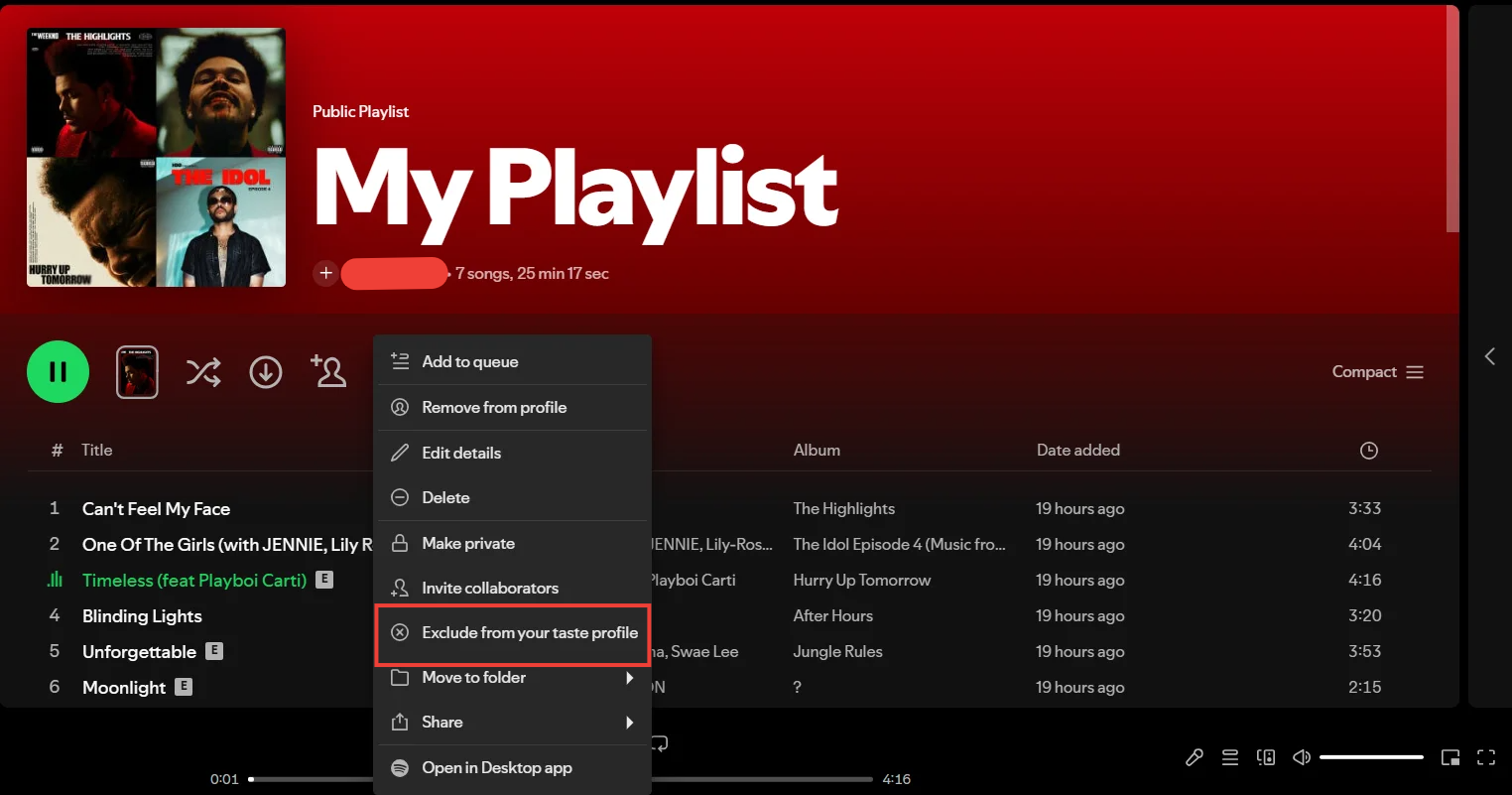Select Open in Desktop app

[x=512, y=768]
